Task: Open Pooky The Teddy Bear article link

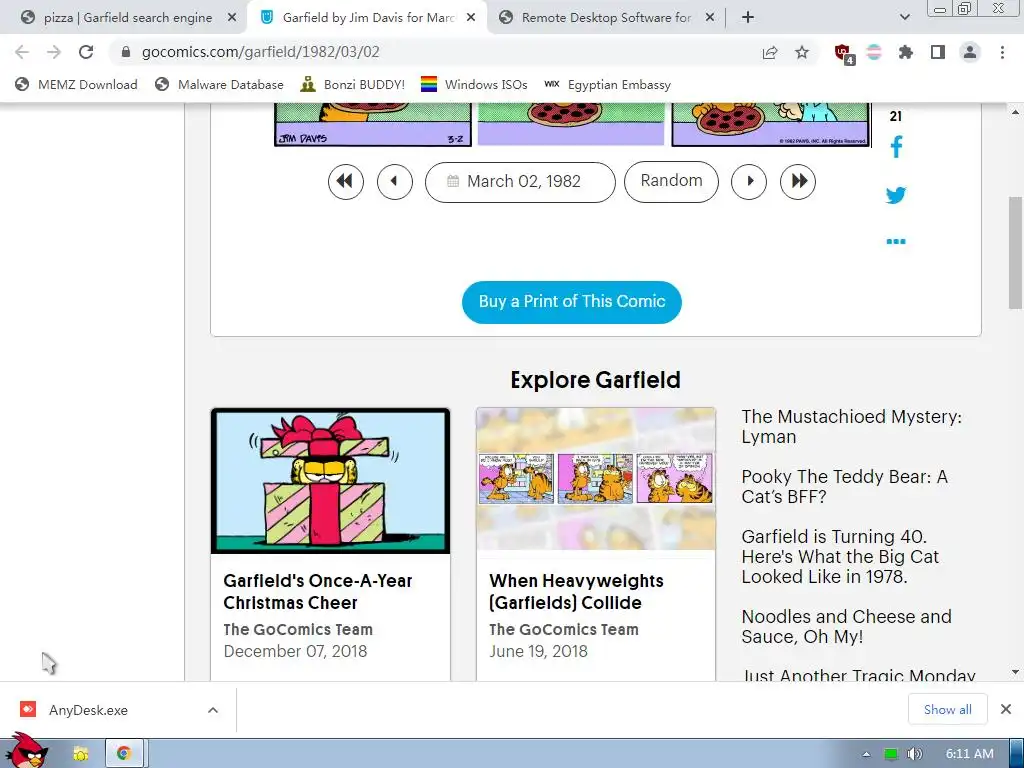Action: [844, 487]
